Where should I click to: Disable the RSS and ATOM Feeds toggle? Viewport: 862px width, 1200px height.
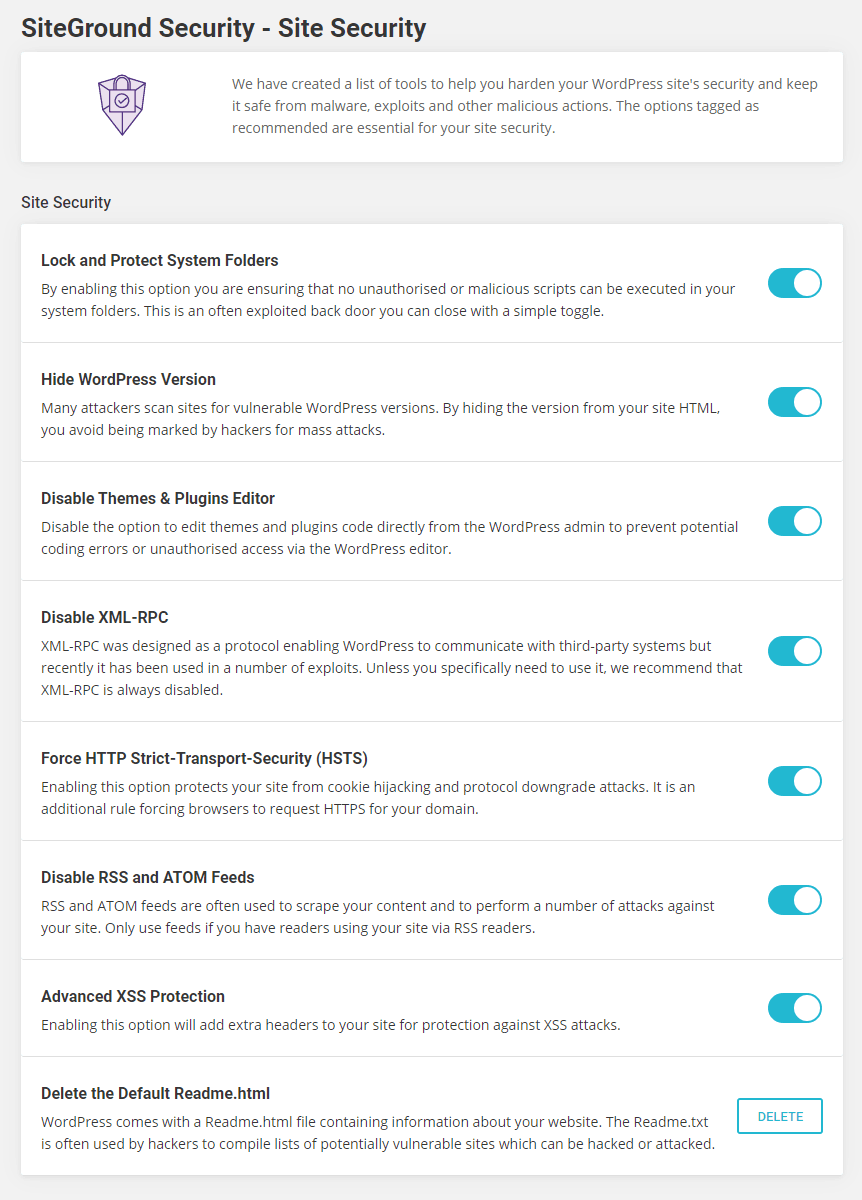pos(794,900)
